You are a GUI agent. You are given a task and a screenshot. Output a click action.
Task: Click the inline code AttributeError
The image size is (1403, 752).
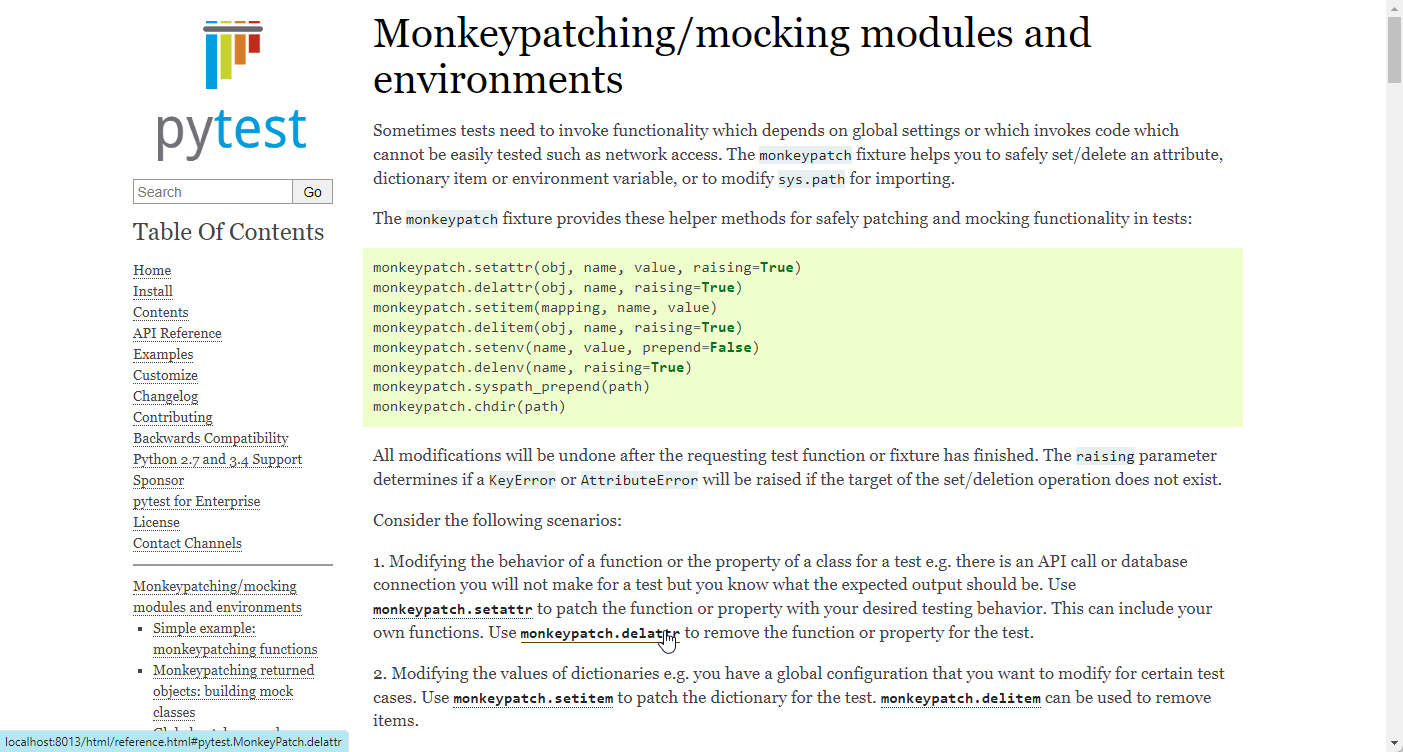[x=639, y=480]
